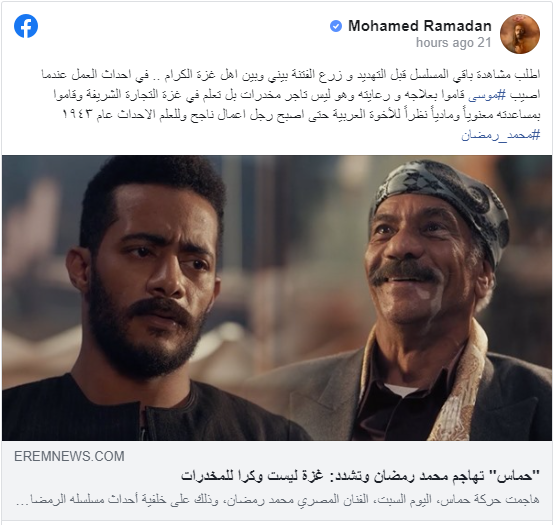The height and width of the screenshot is (525, 555).
Task: Click the gray article description snippet
Action: click(278, 500)
